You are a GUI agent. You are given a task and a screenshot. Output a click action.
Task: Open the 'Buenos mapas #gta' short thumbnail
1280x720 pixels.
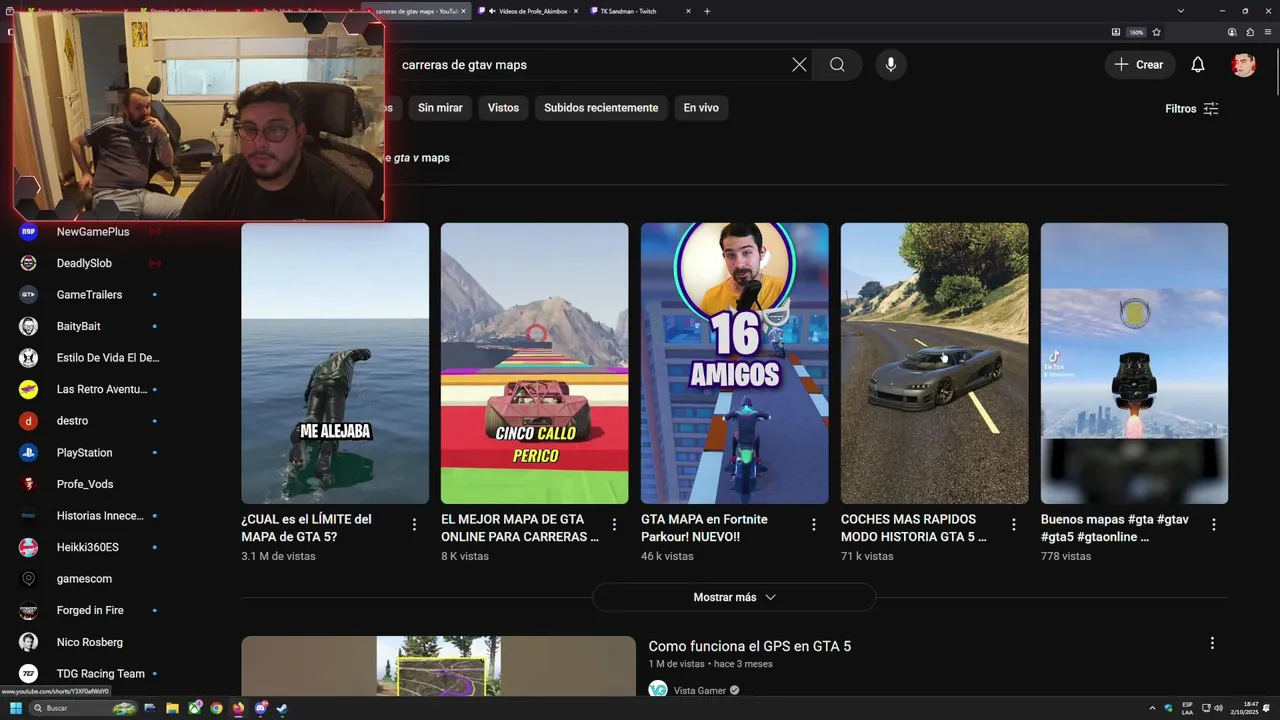(1134, 363)
